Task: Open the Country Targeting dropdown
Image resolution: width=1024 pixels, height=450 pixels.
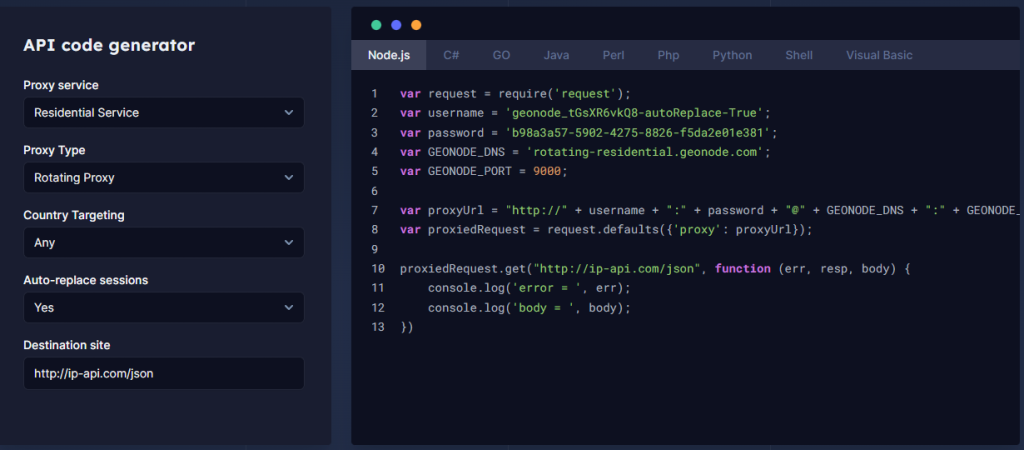Action: (163, 243)
